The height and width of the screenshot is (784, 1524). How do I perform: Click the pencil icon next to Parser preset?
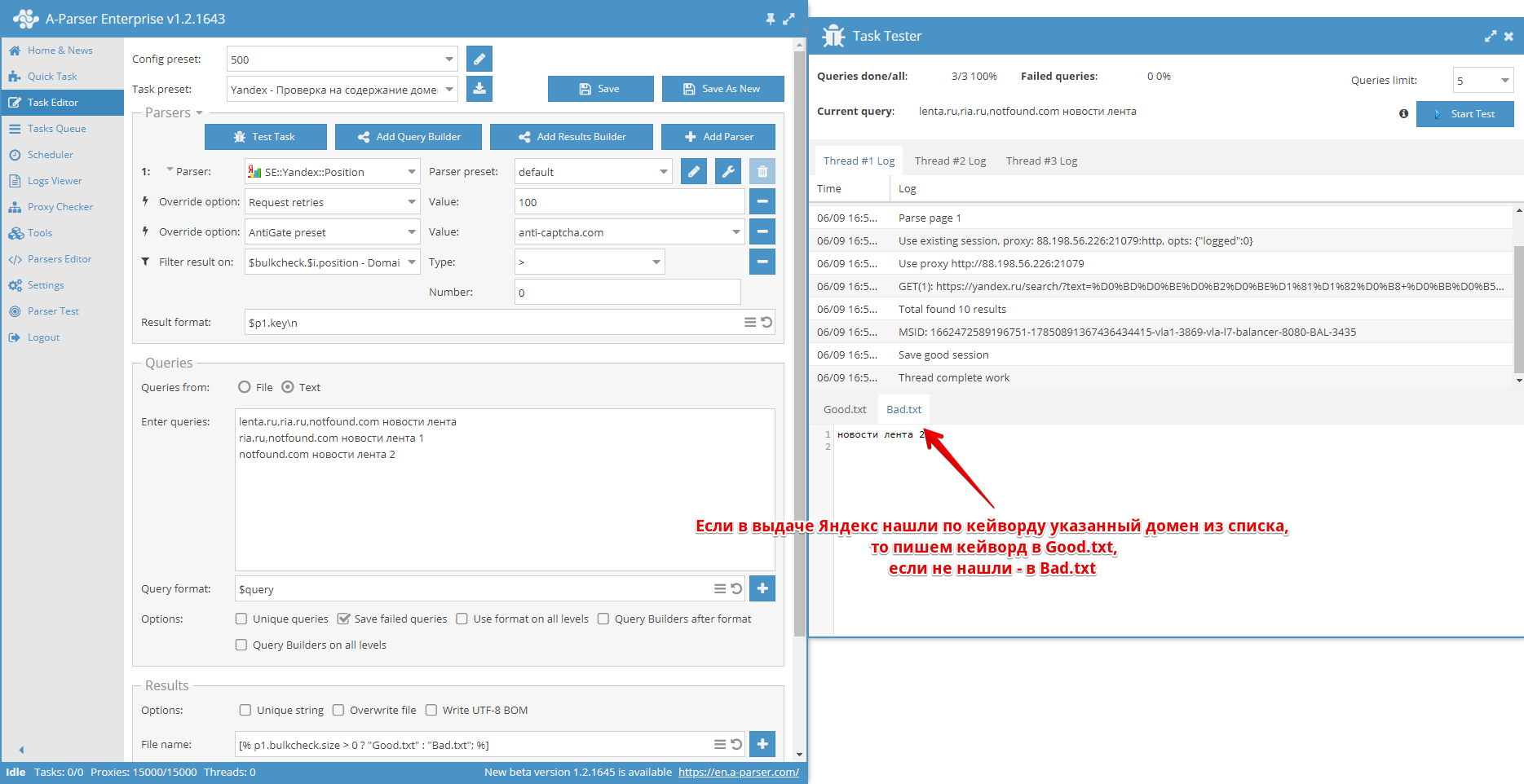coord(694,171)
